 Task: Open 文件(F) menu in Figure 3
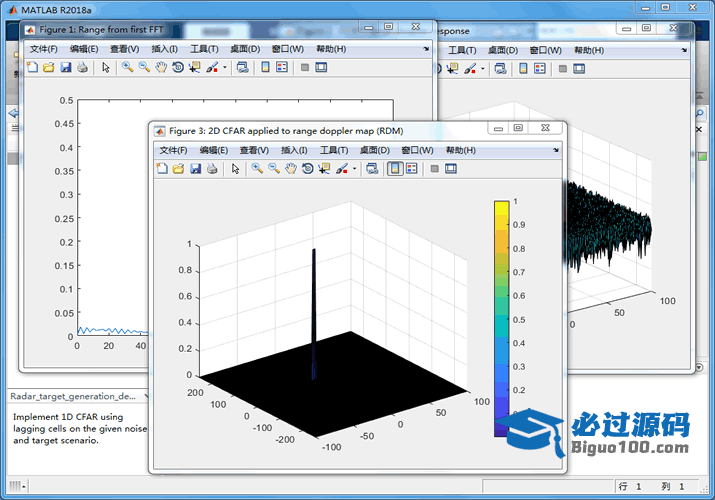(x=173, y=150)
